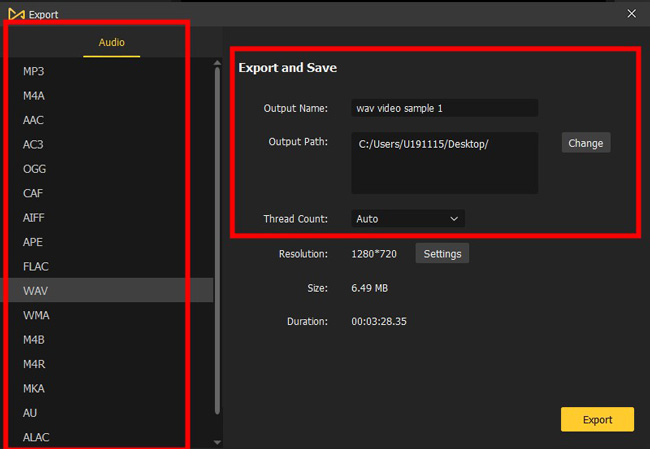Pick MKA from the format list
Screen dimensions: 650x449
107,388
